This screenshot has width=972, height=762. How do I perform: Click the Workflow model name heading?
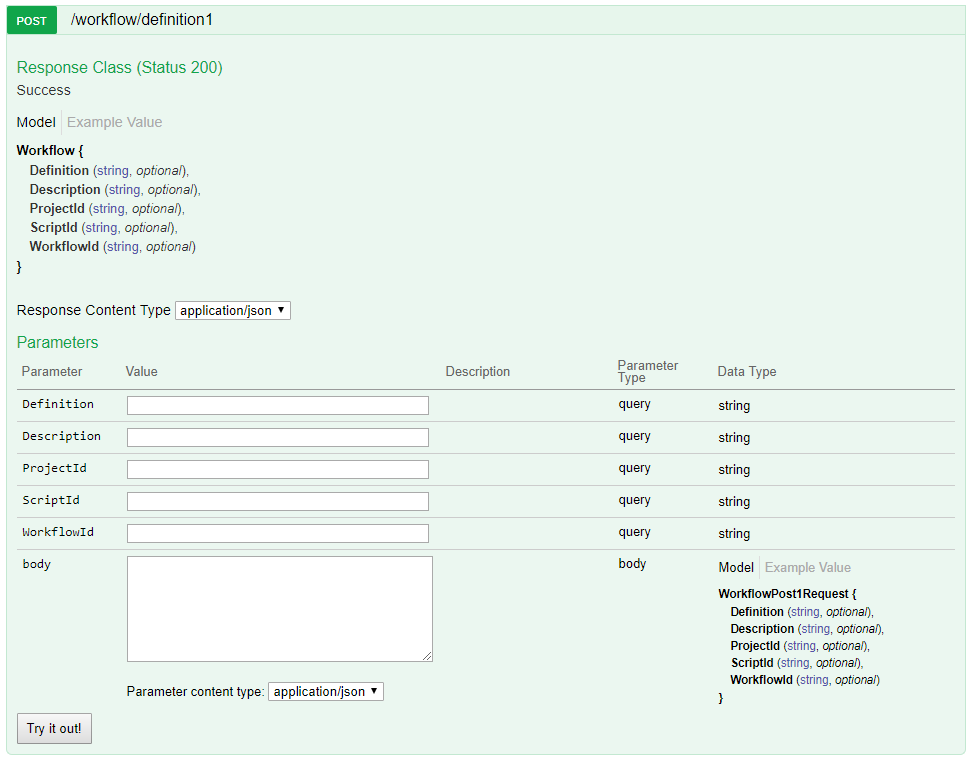(x=49, y=151)
